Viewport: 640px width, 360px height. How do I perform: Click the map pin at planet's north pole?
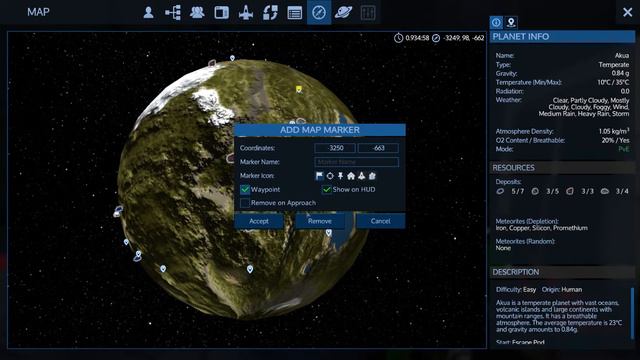pyautogui.click(x=232, y=58)
